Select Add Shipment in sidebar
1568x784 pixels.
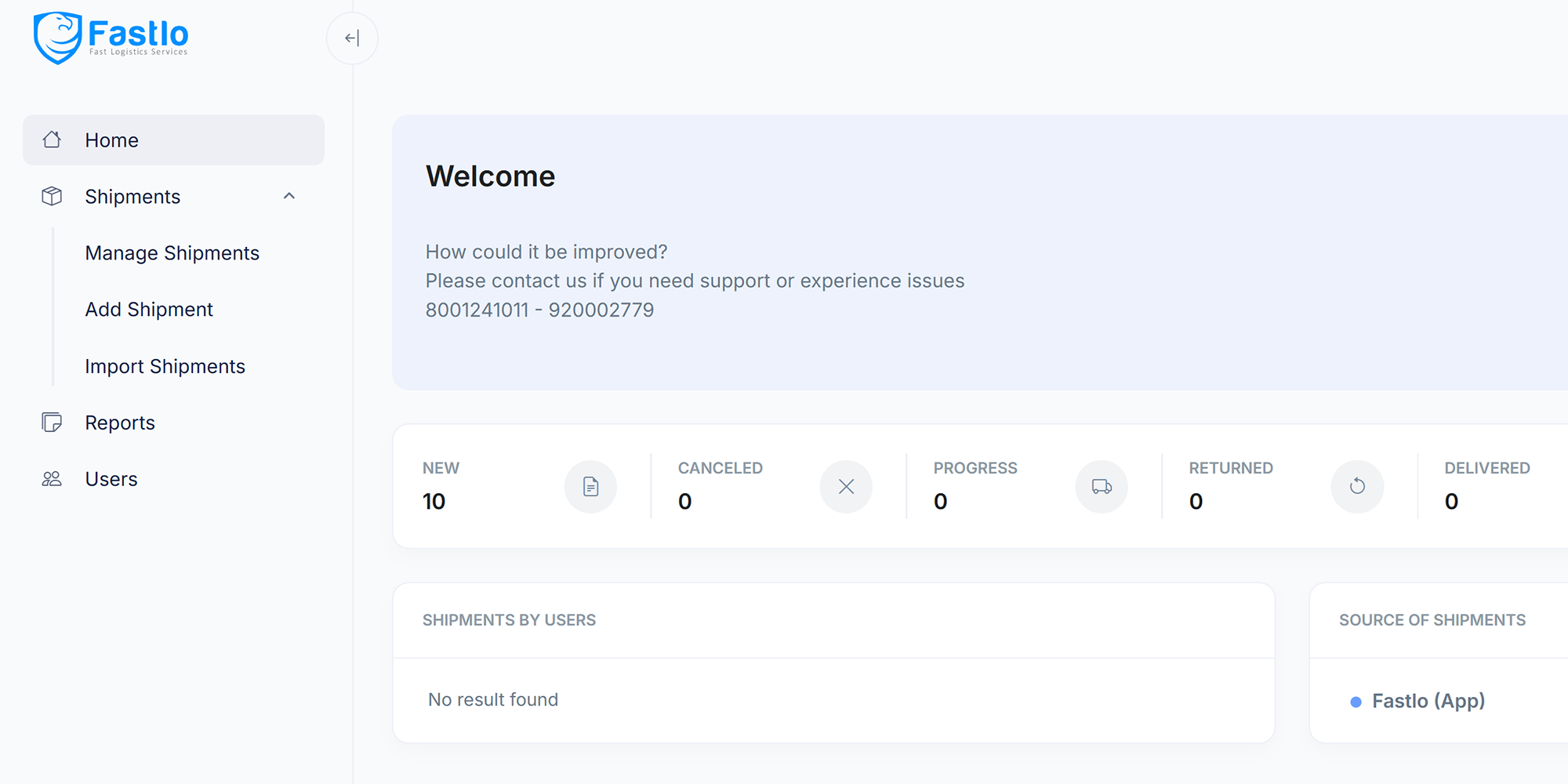pyautogui.click(x=149, y=310)
